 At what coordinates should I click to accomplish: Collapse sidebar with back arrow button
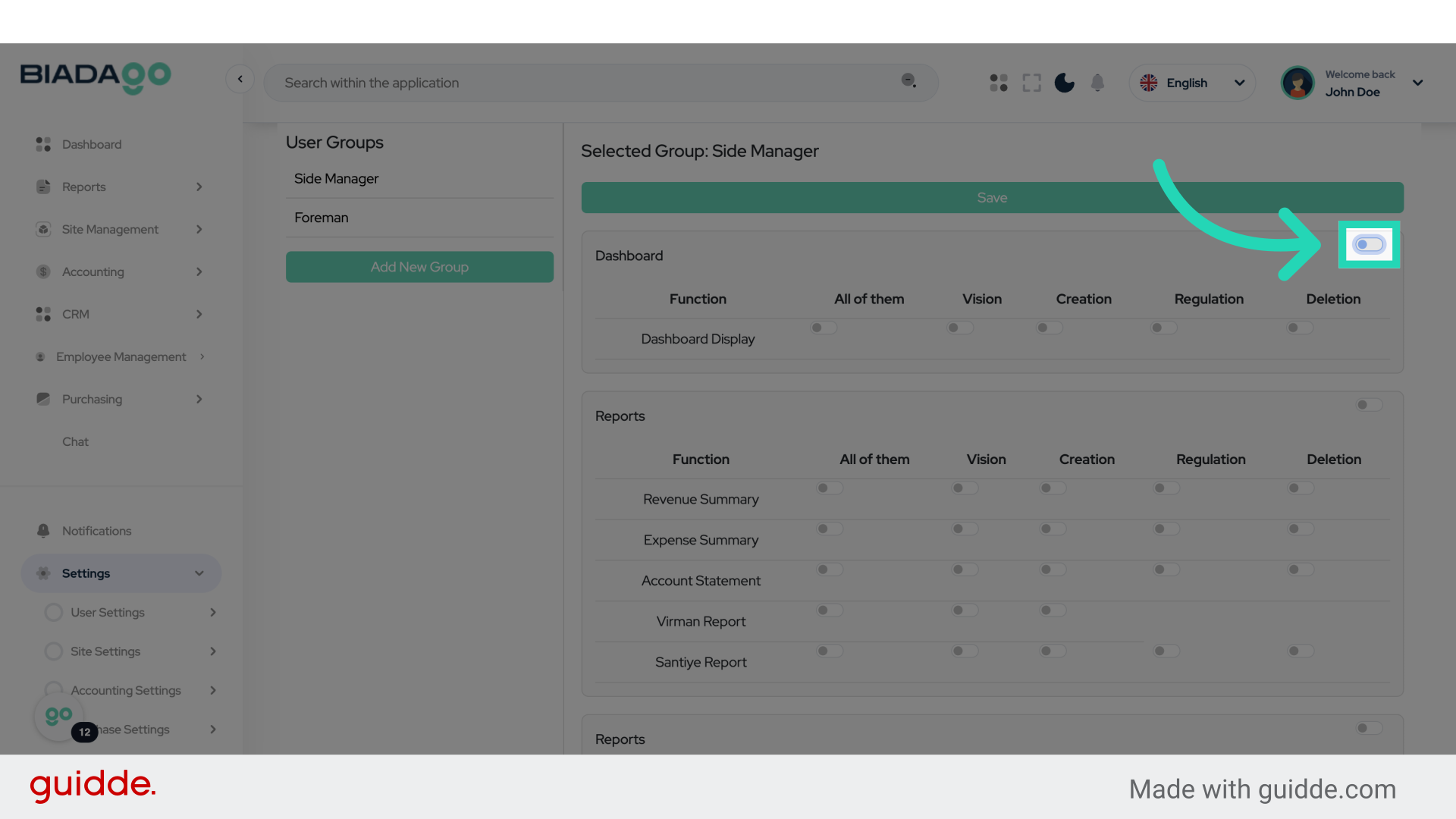click(x=240, y=79)
